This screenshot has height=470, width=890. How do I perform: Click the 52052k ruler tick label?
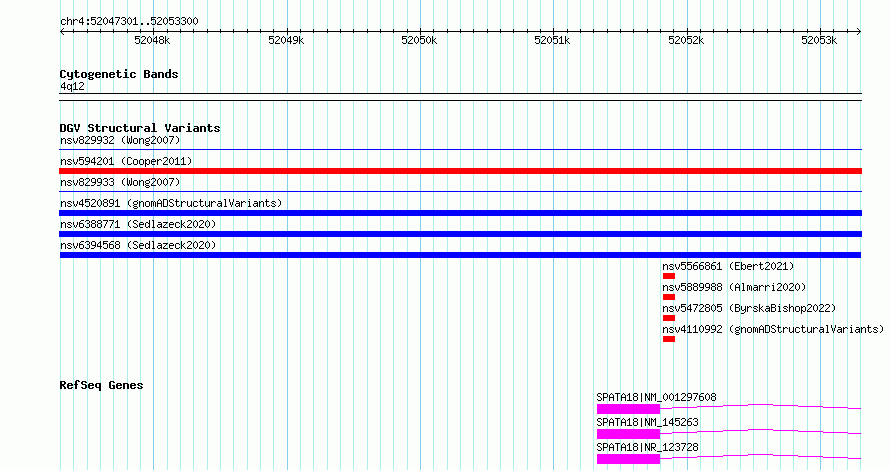(686, 40)
